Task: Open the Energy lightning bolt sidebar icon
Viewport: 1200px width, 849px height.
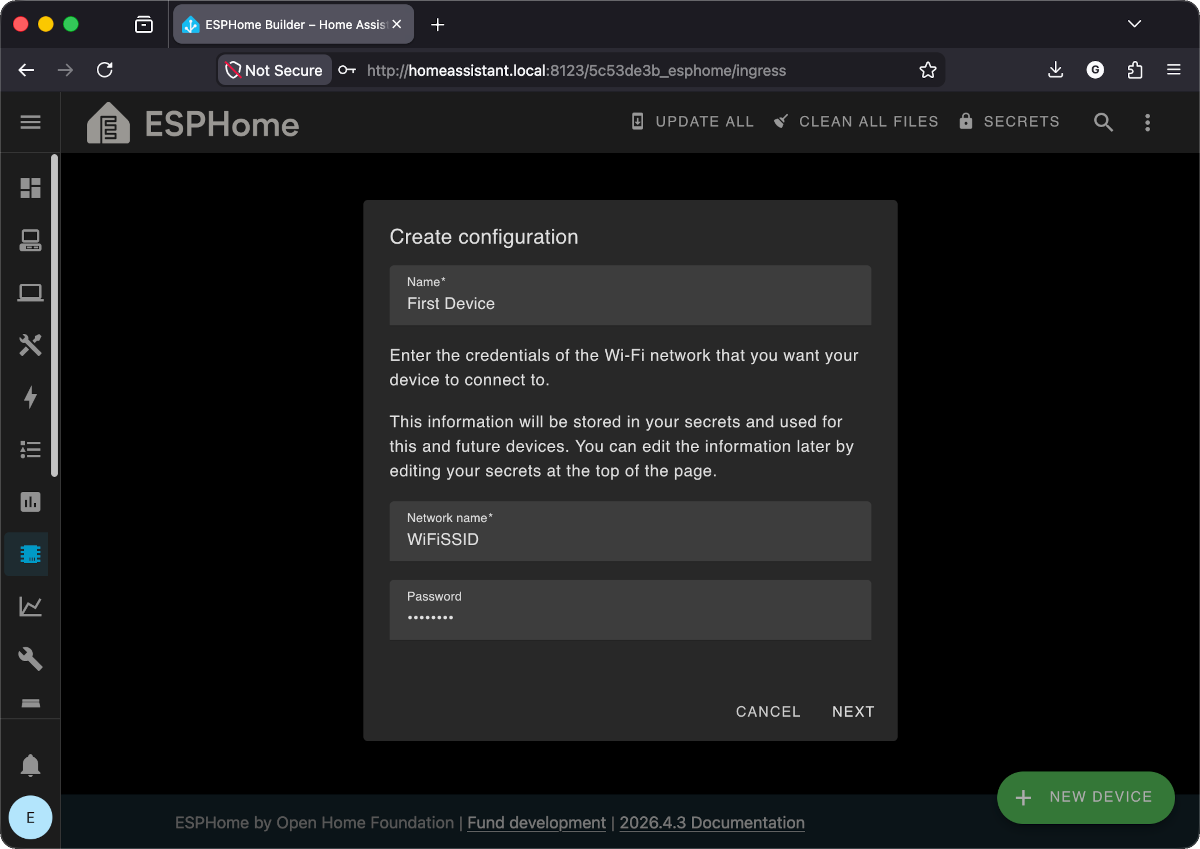Action: click(30, 397)
